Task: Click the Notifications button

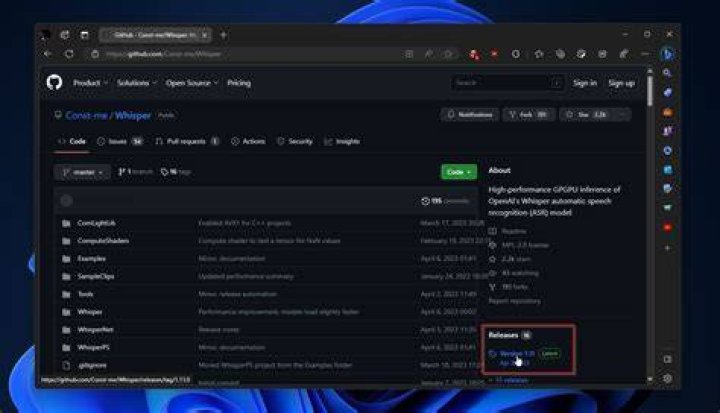Action: pyautogui.click(x=470, y=115)
